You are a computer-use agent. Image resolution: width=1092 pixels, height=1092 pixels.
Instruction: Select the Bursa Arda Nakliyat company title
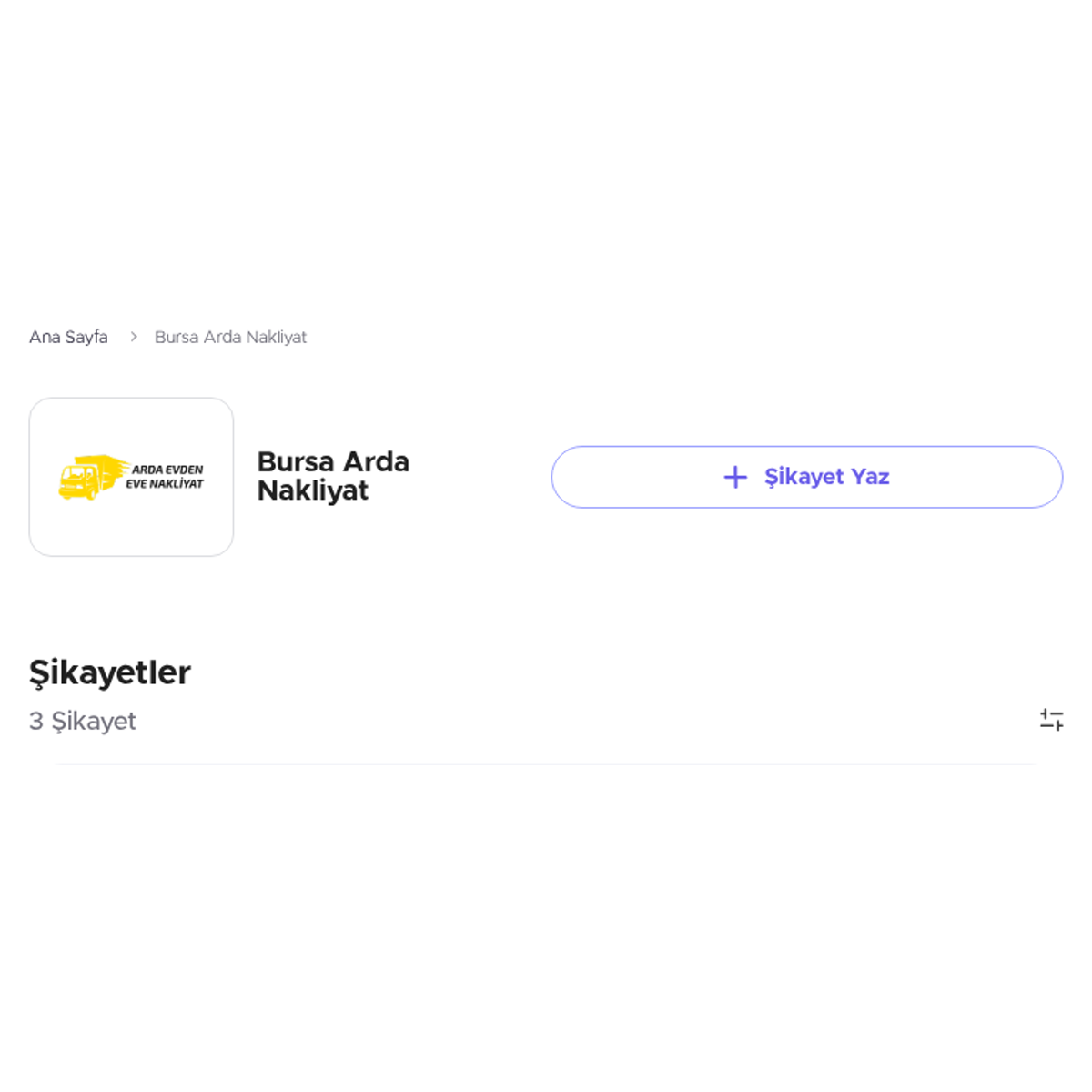[333, 476]
